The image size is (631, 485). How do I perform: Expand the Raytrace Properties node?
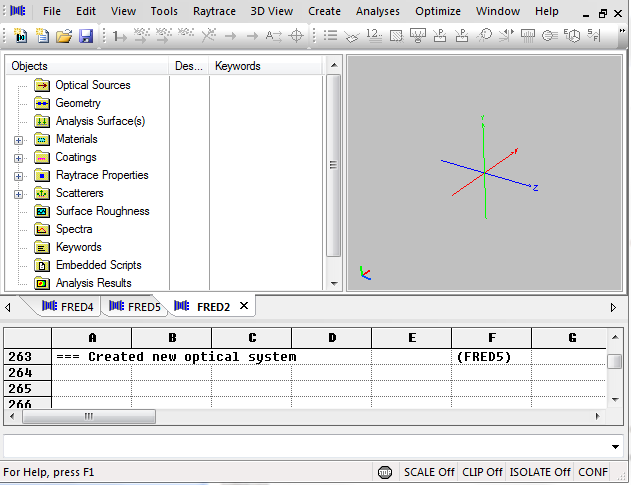[x=18, y=176]
